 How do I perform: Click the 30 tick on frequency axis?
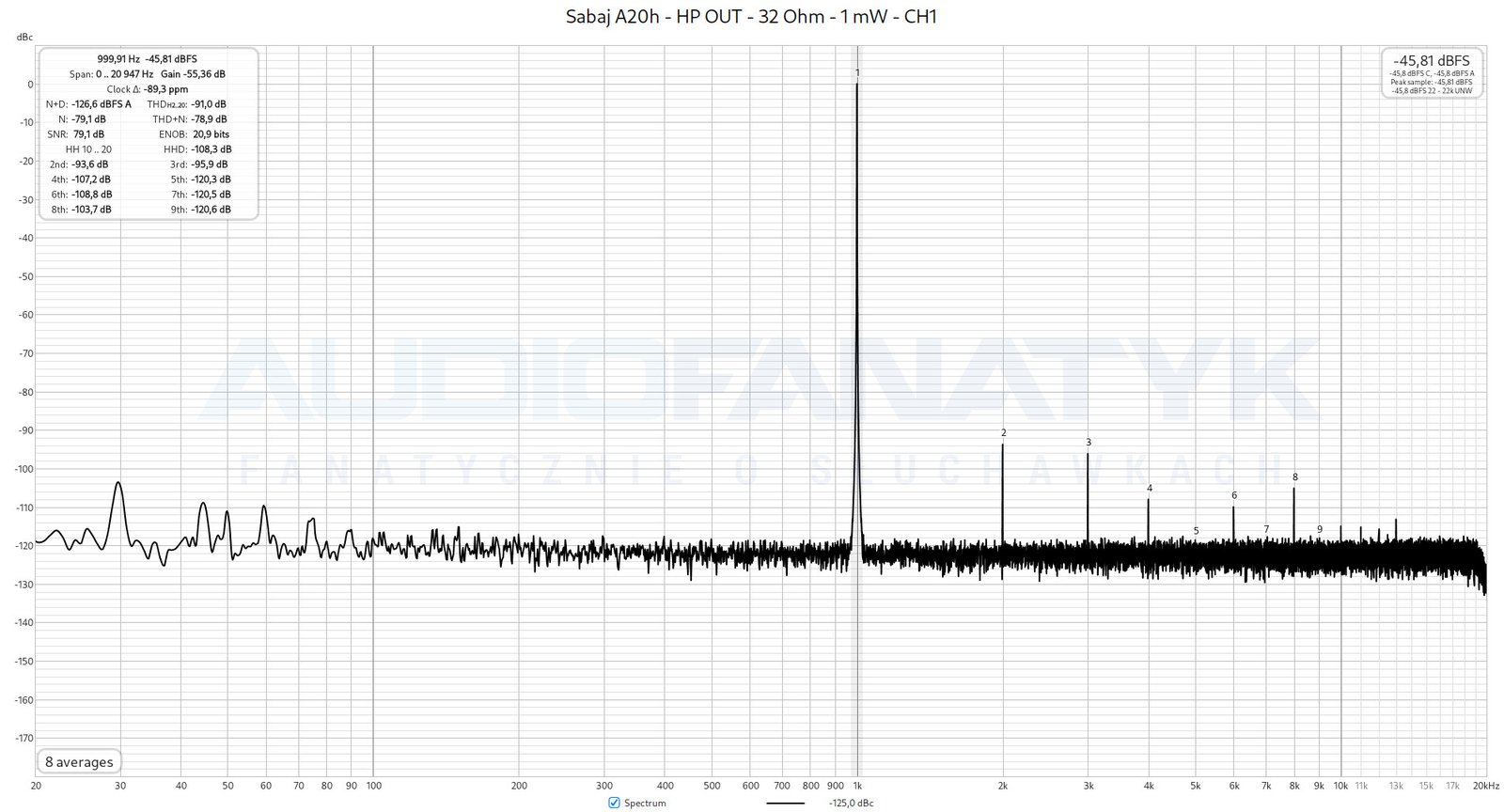click(x=119, y=786)
